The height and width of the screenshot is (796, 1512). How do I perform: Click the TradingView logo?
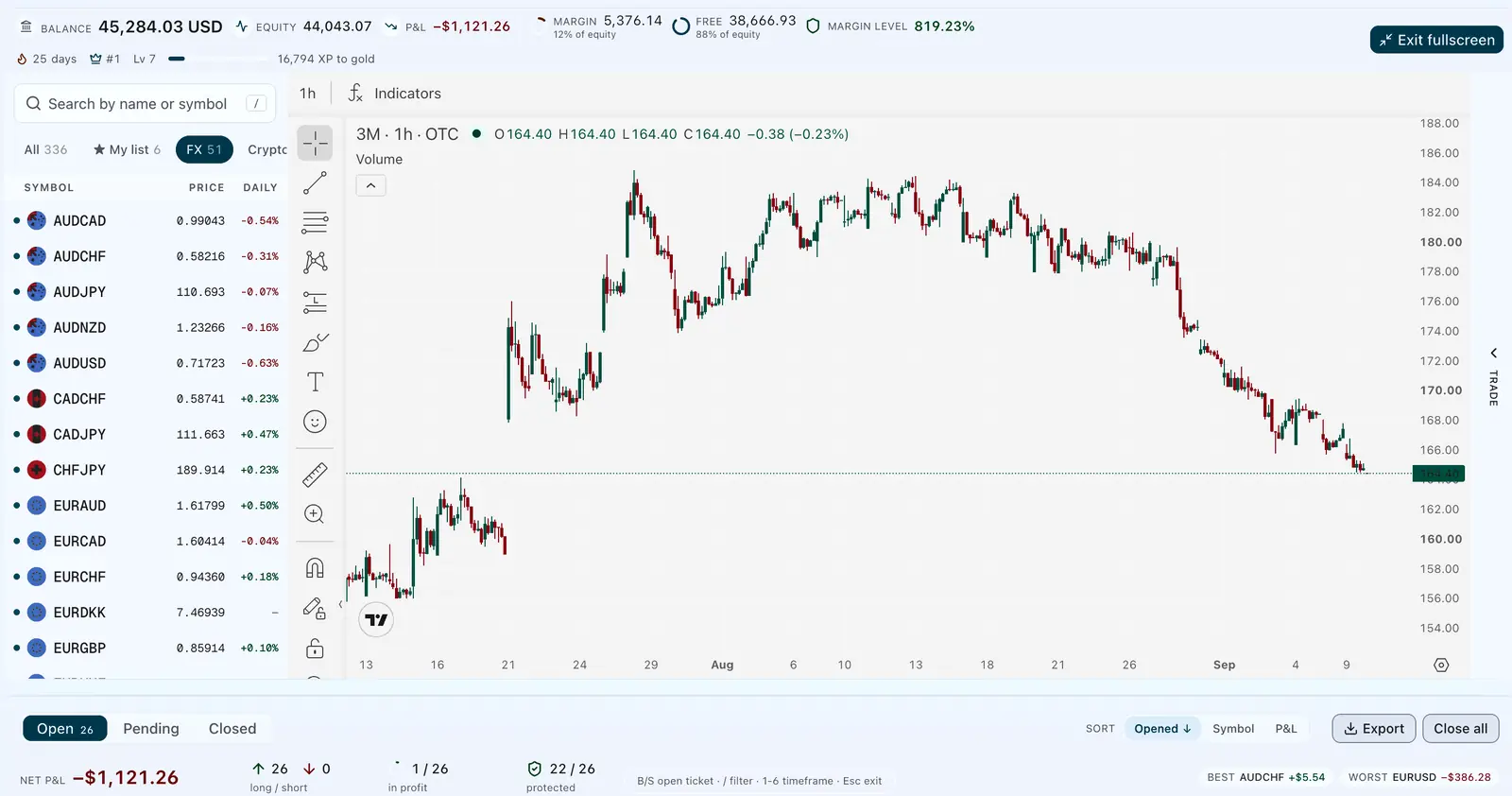[x=377, y=620]
